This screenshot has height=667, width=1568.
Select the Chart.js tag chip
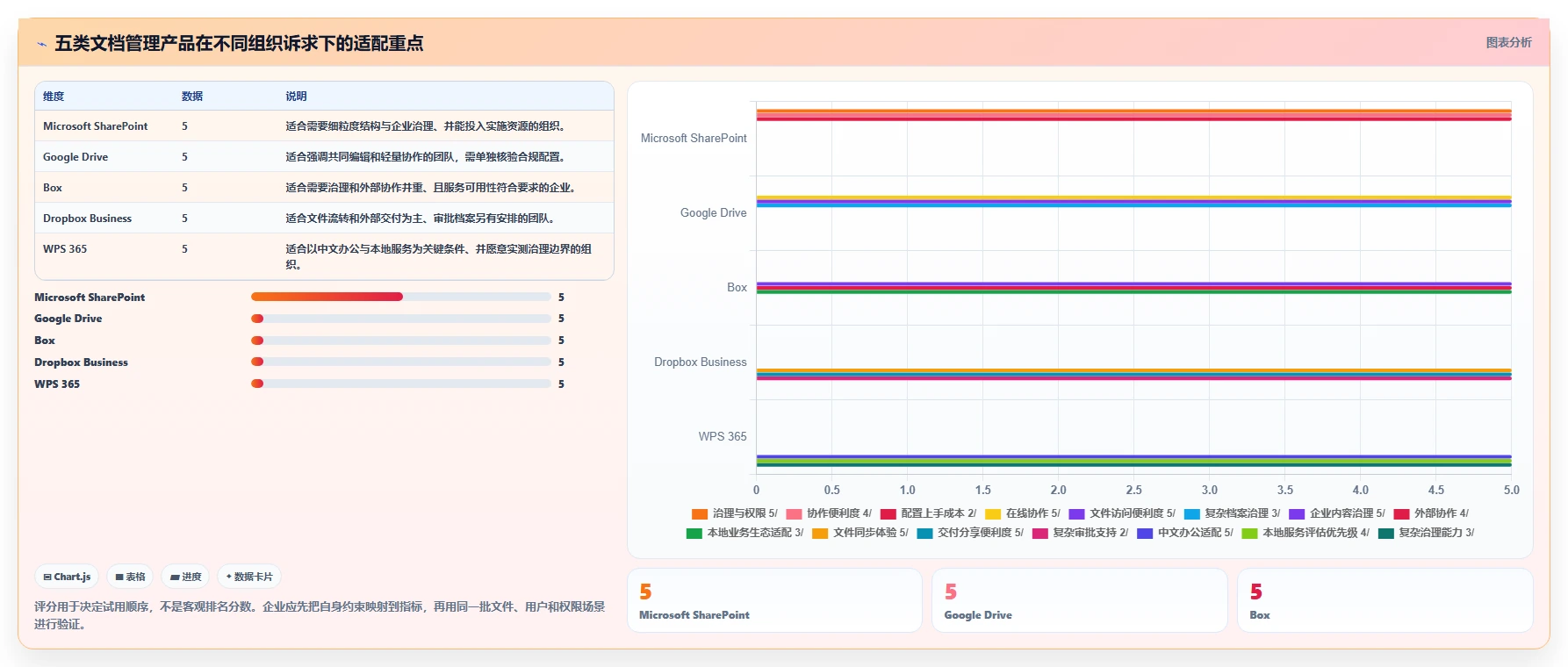coord(67,577)
